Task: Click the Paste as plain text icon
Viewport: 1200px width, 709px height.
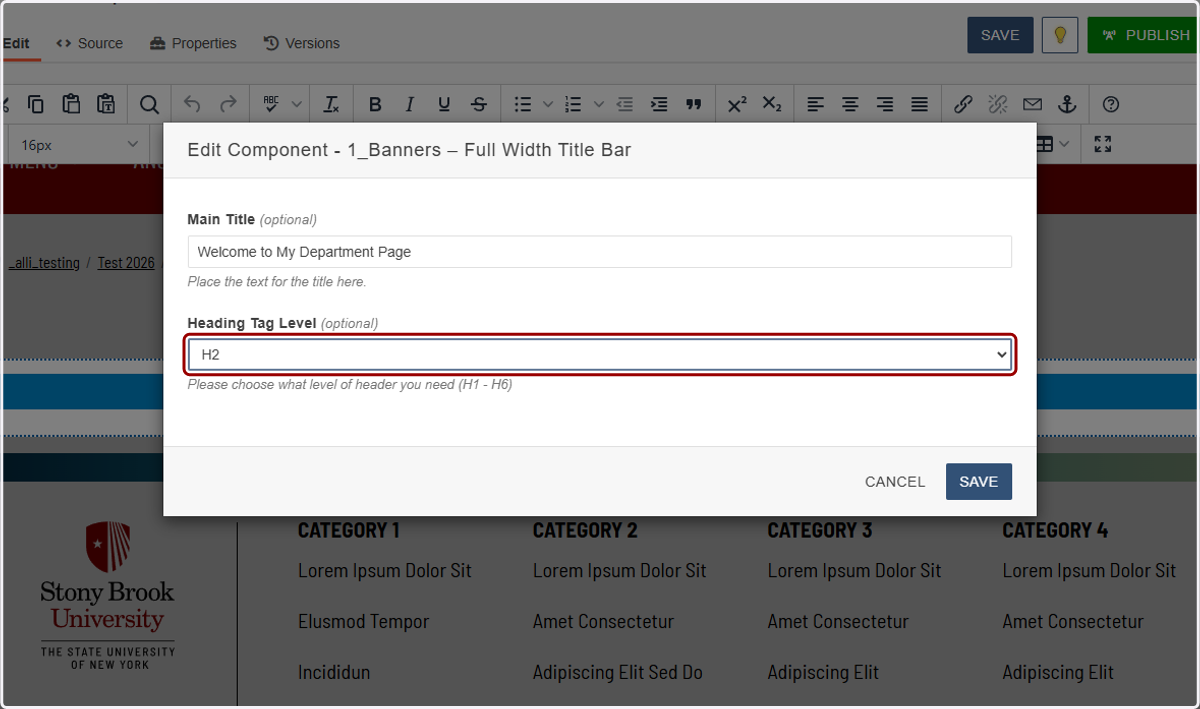Action: coord(106,104)
